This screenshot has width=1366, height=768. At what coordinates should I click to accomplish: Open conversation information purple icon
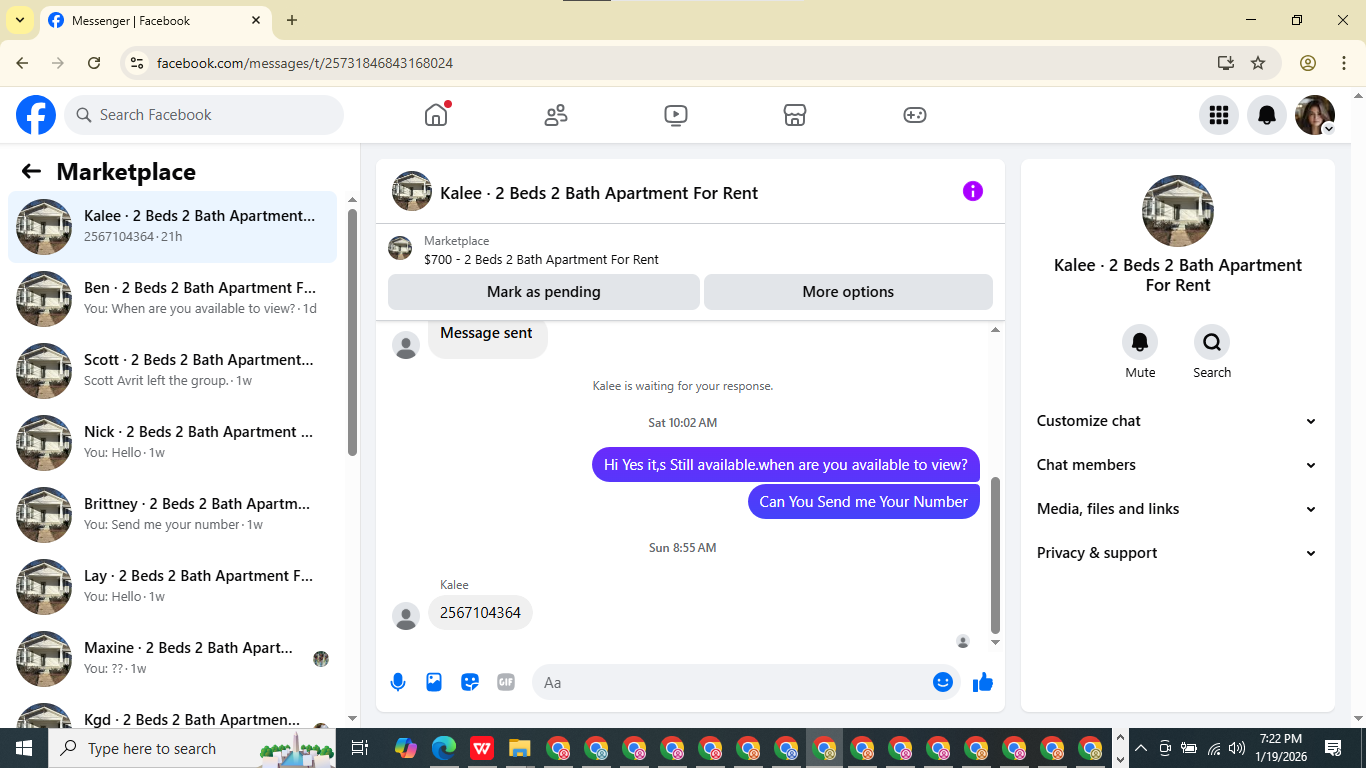click(973, 191)
